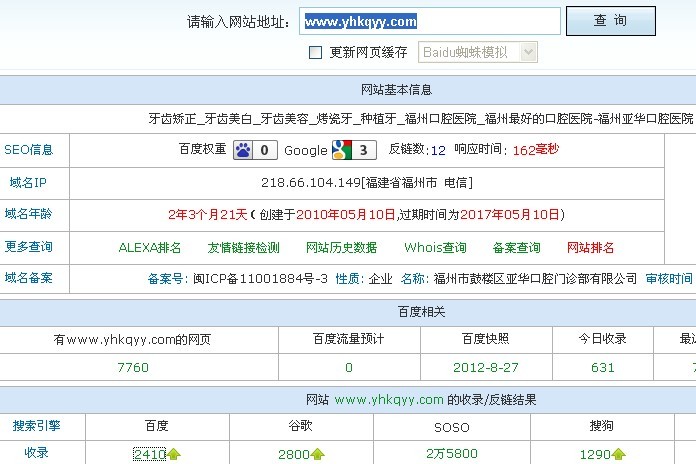696x464 pixels.
Task: Click the www.yhkqyy.com link in results header
Action: (x=389, y=400)
